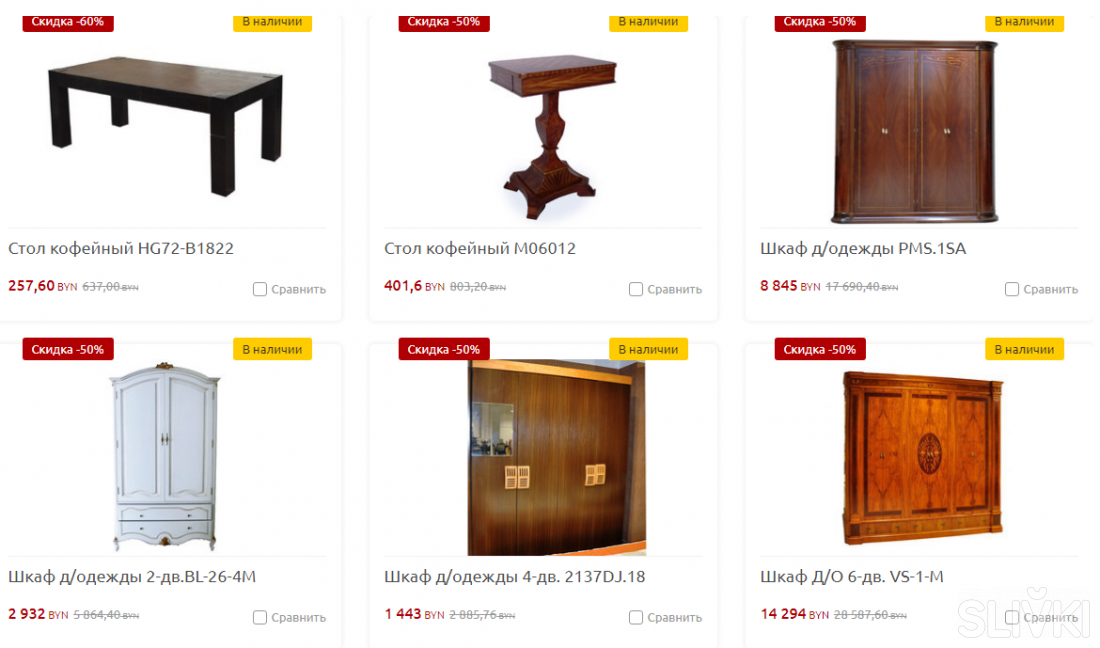Screen dimensions: 1100x648
Task: Check Сравнить for Шкаф д/одежды 2-дв.BL-26-4M
Action: pyautogui.click(x=260, y=617)
